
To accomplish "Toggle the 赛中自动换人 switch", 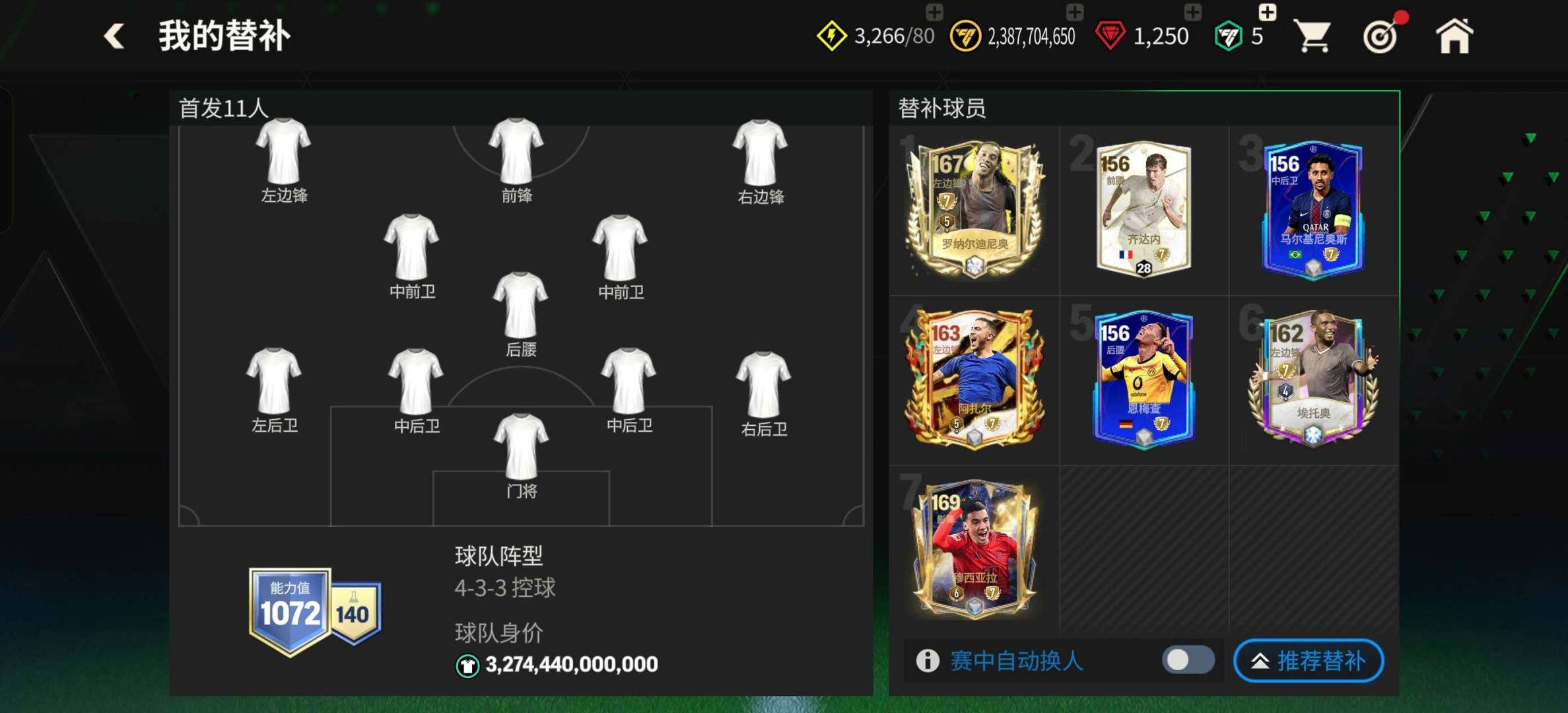I will tap(1188, 660).
